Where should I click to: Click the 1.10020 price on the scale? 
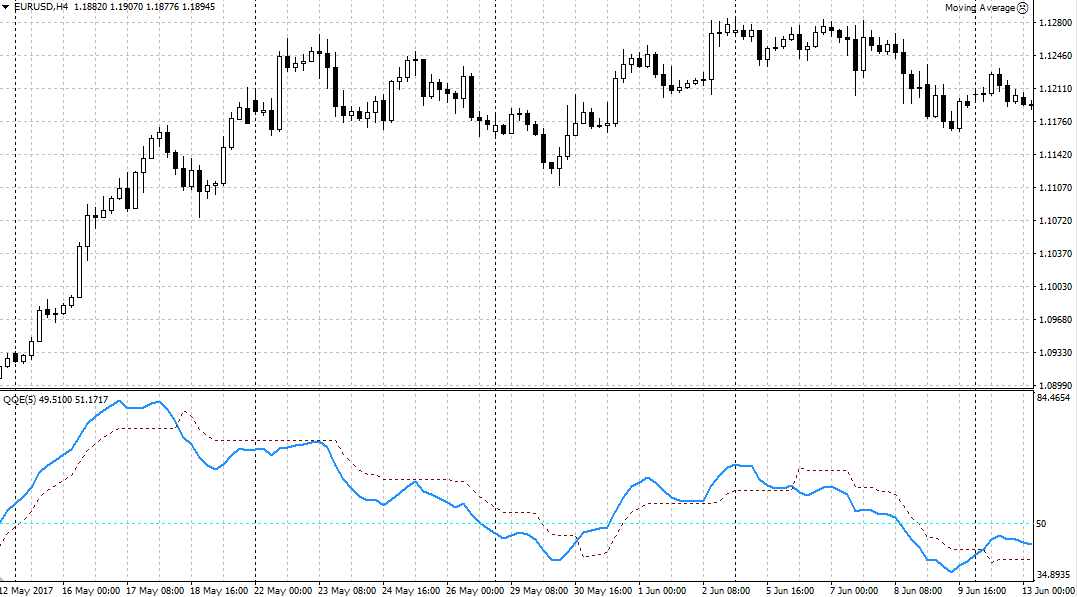pyautogui.click(x=1055, y=287)
